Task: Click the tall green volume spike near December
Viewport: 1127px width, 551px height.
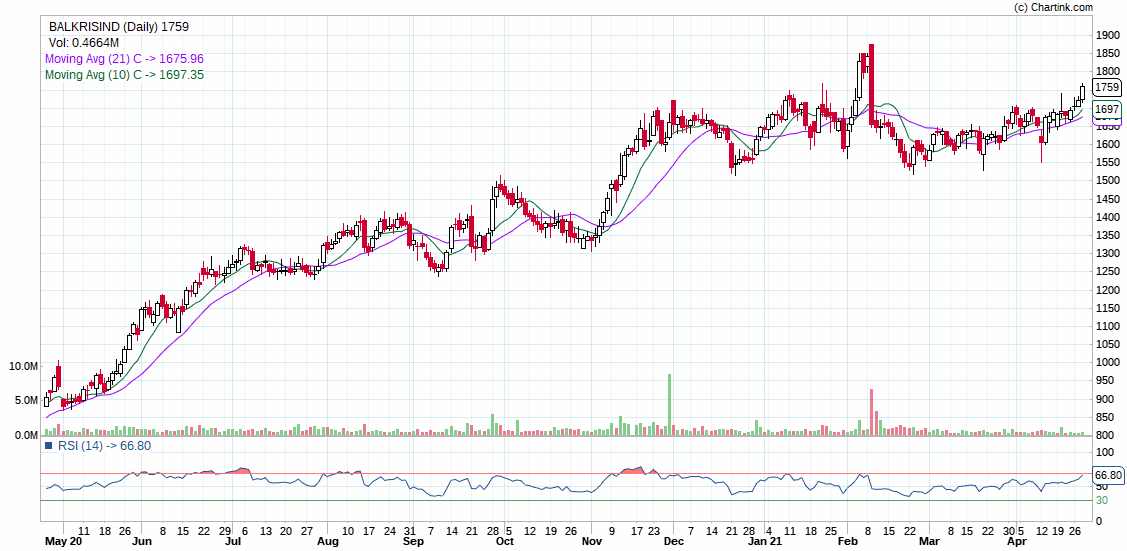Action: coord(669,404)
